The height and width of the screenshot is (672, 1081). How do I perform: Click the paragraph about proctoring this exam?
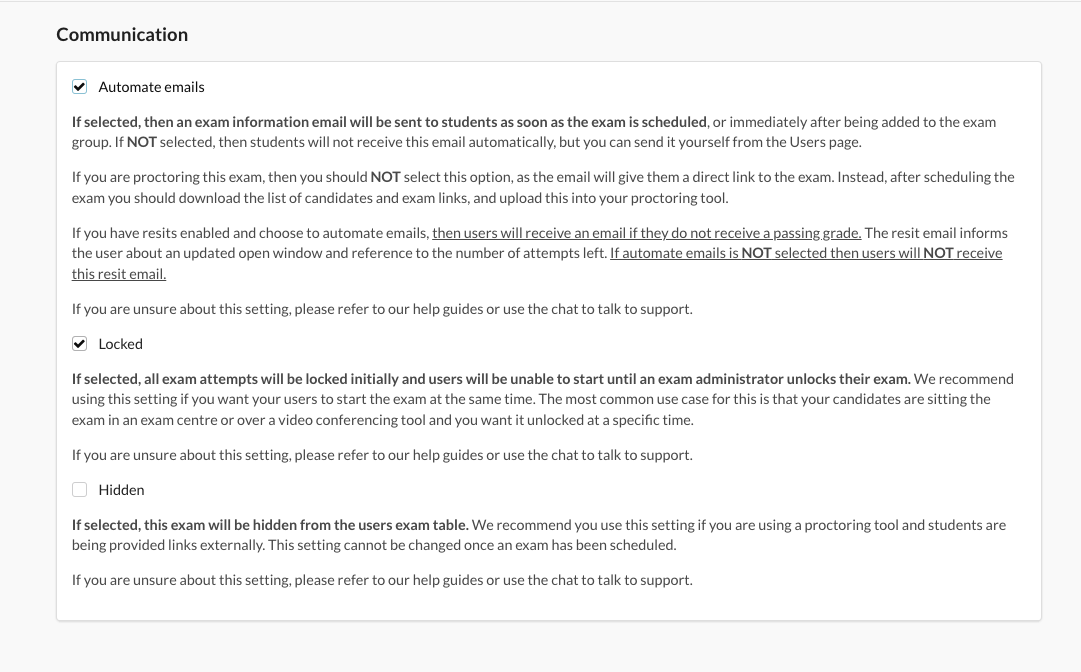pos(540,187)
